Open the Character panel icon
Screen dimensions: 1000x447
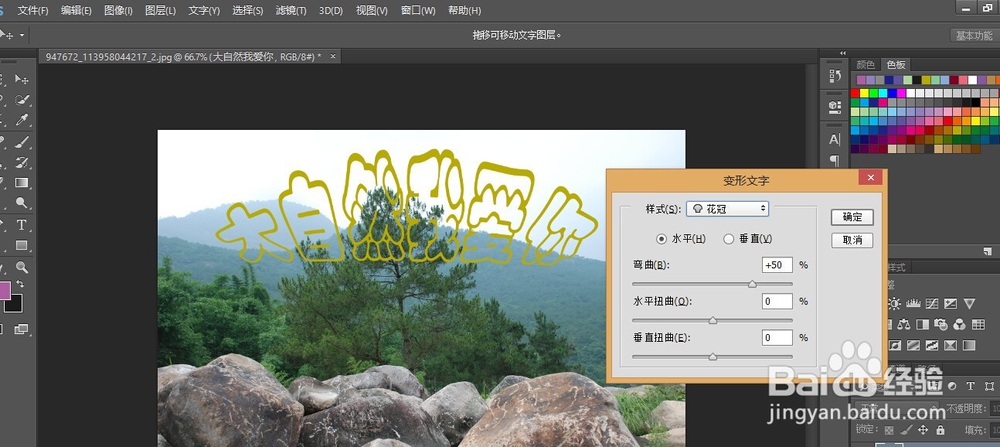click(x=835, y=139)
